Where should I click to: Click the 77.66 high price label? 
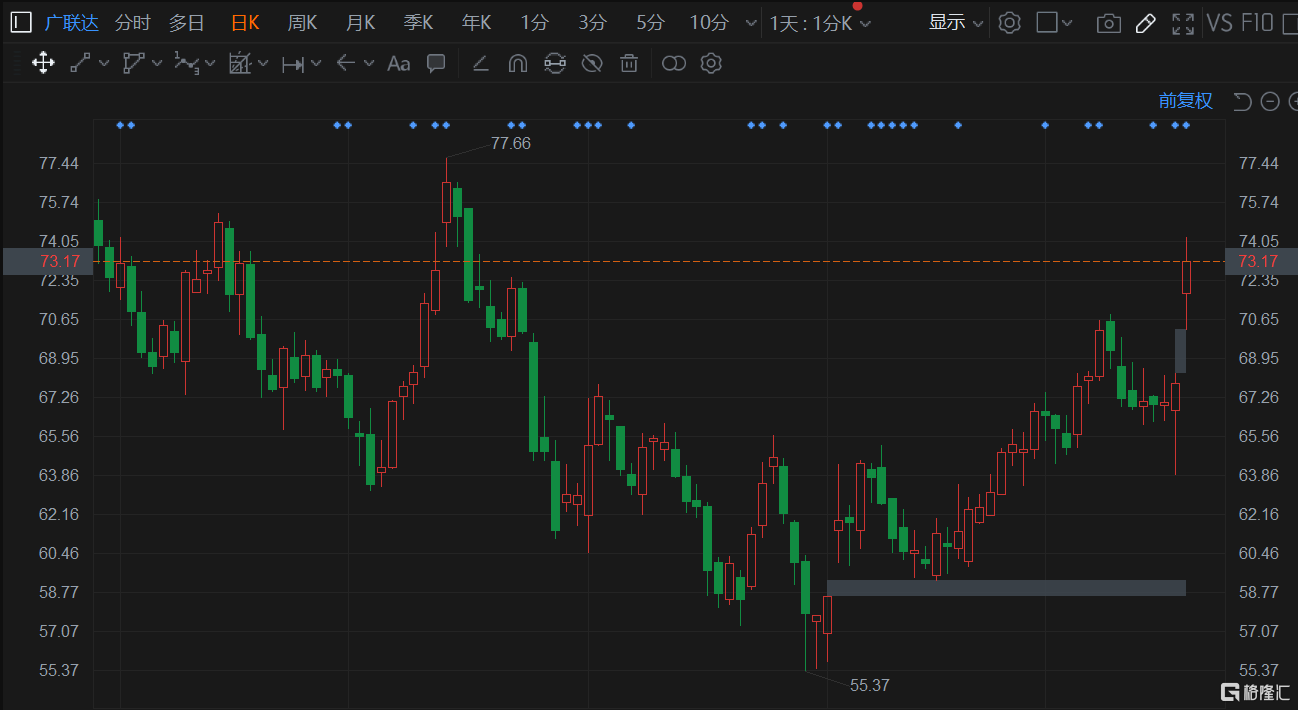click(511, 144)
